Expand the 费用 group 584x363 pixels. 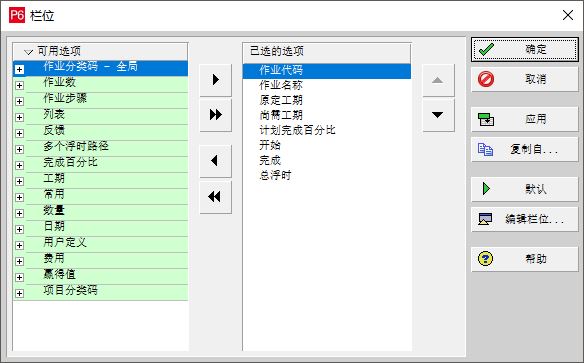(x=19, y=261)
